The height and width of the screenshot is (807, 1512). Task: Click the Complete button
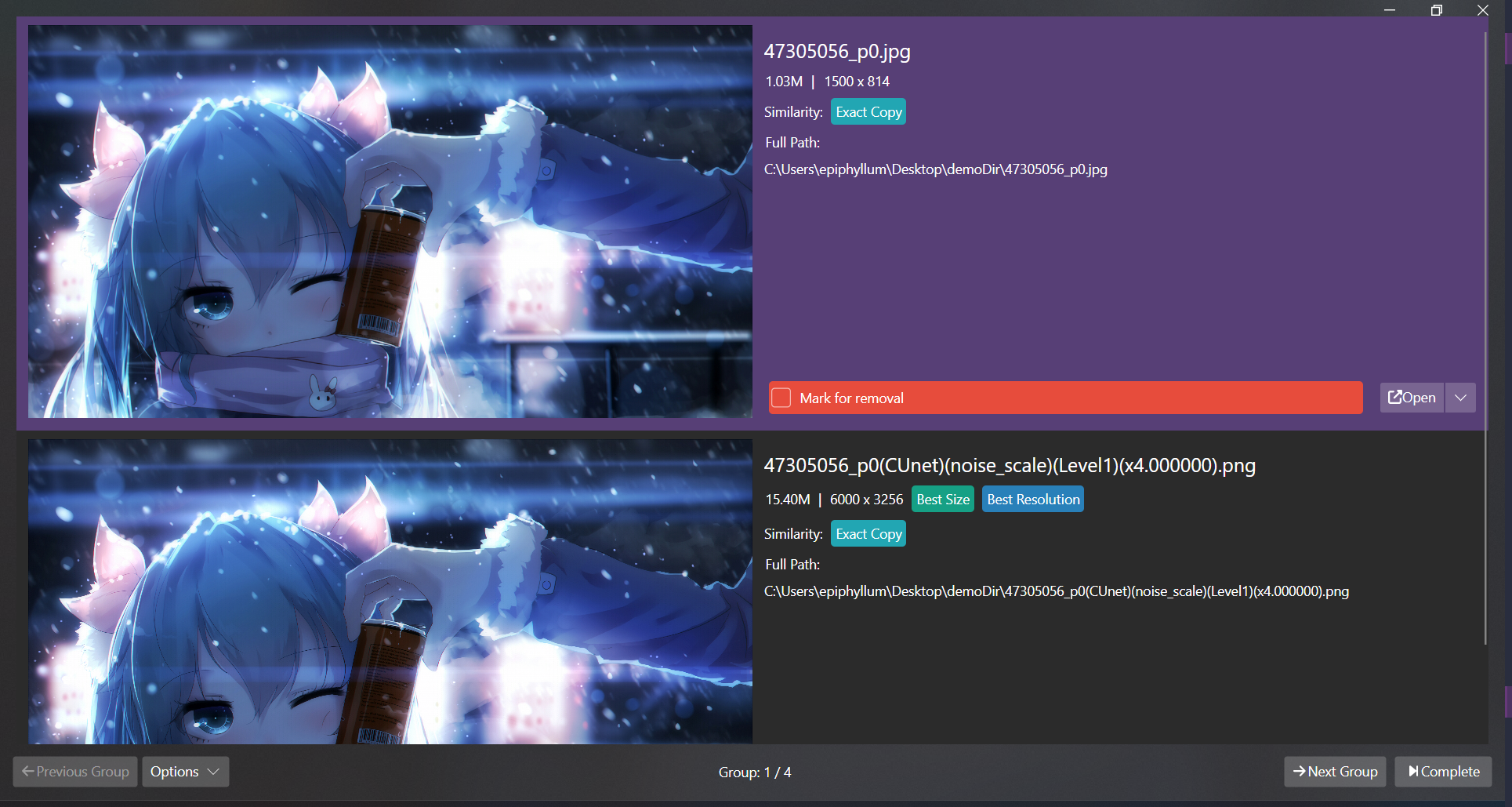1443,772
